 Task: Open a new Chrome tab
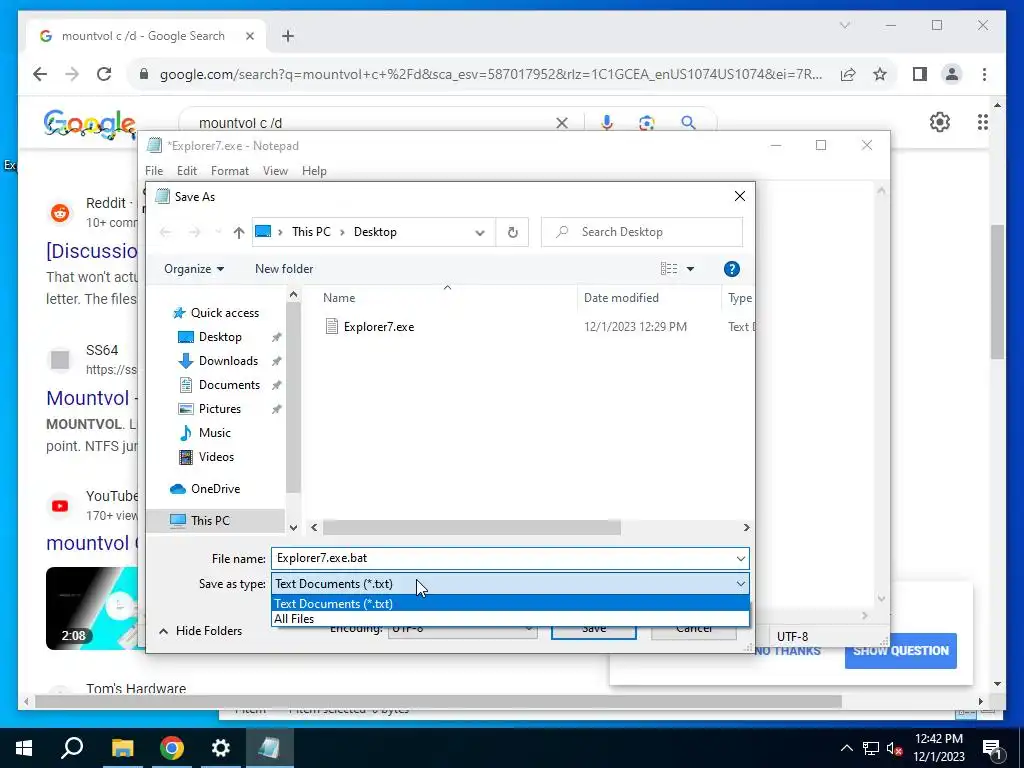click(288, 36)
